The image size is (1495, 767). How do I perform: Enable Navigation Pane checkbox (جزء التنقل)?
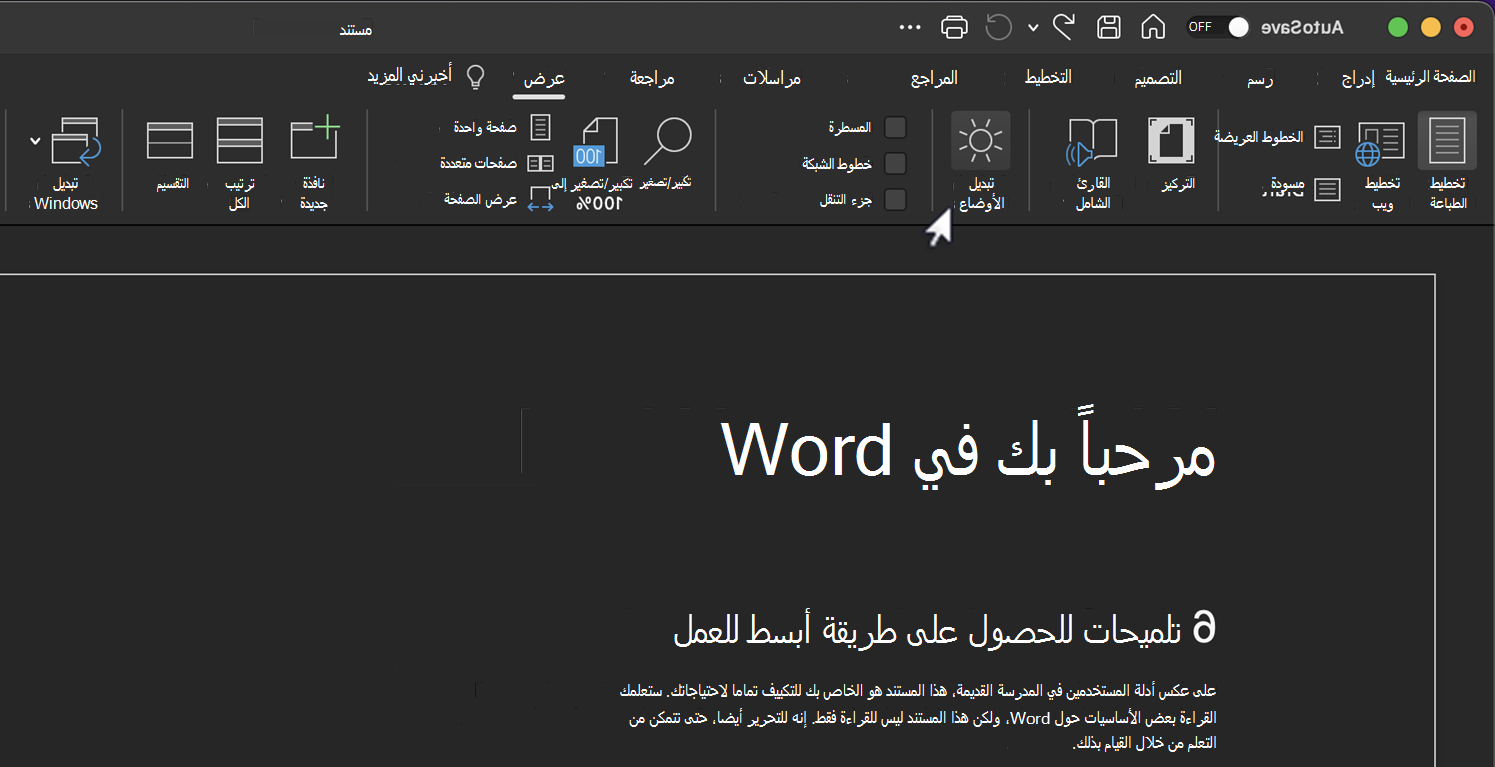click(895, 199)
